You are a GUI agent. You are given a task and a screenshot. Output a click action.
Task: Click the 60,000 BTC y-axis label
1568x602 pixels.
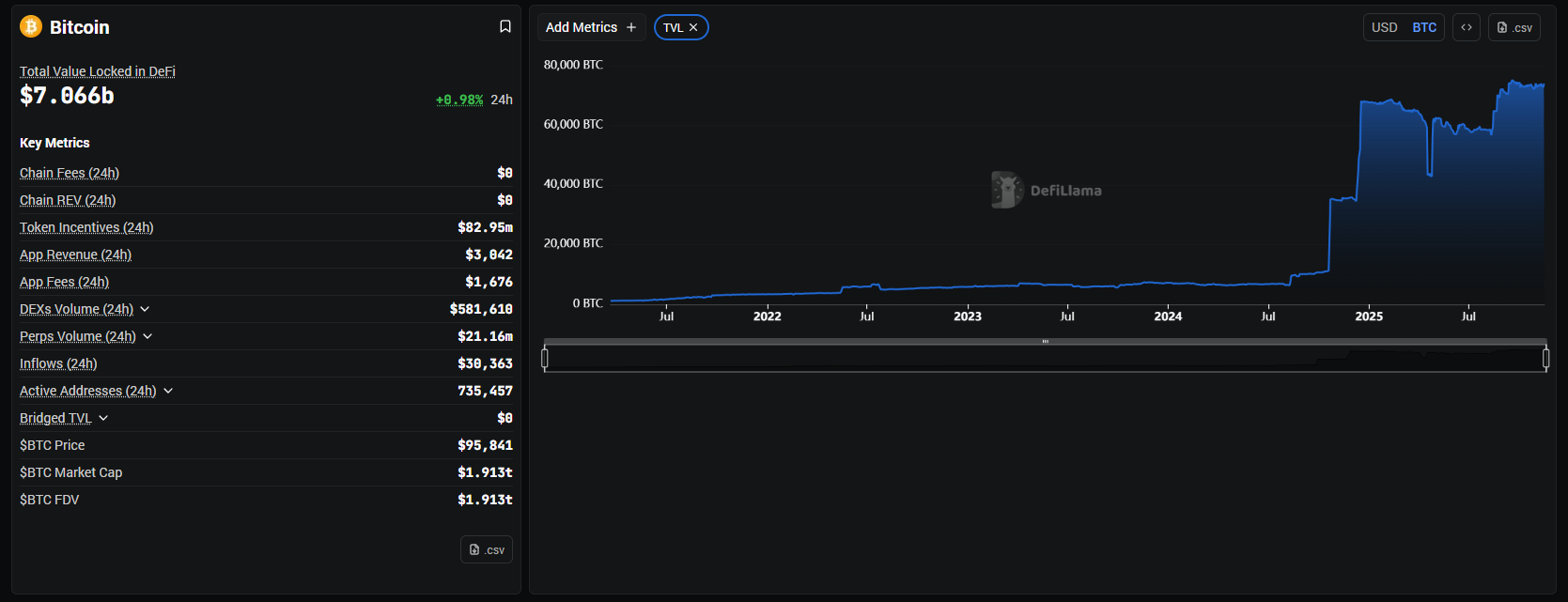[x=573, y=124]
